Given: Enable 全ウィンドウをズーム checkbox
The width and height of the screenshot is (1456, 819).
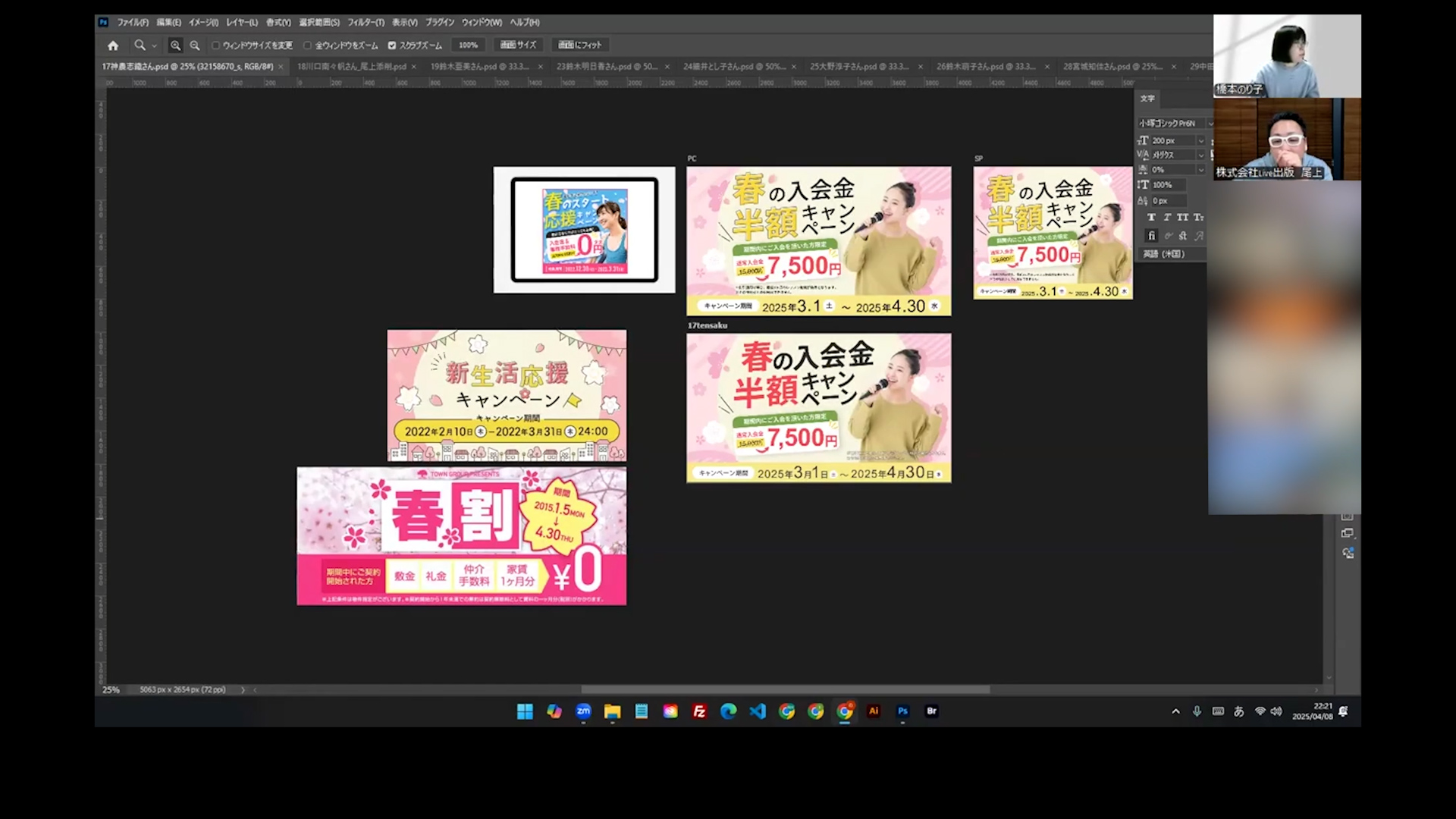Looking at the screenshot, I should coord(307,45).
